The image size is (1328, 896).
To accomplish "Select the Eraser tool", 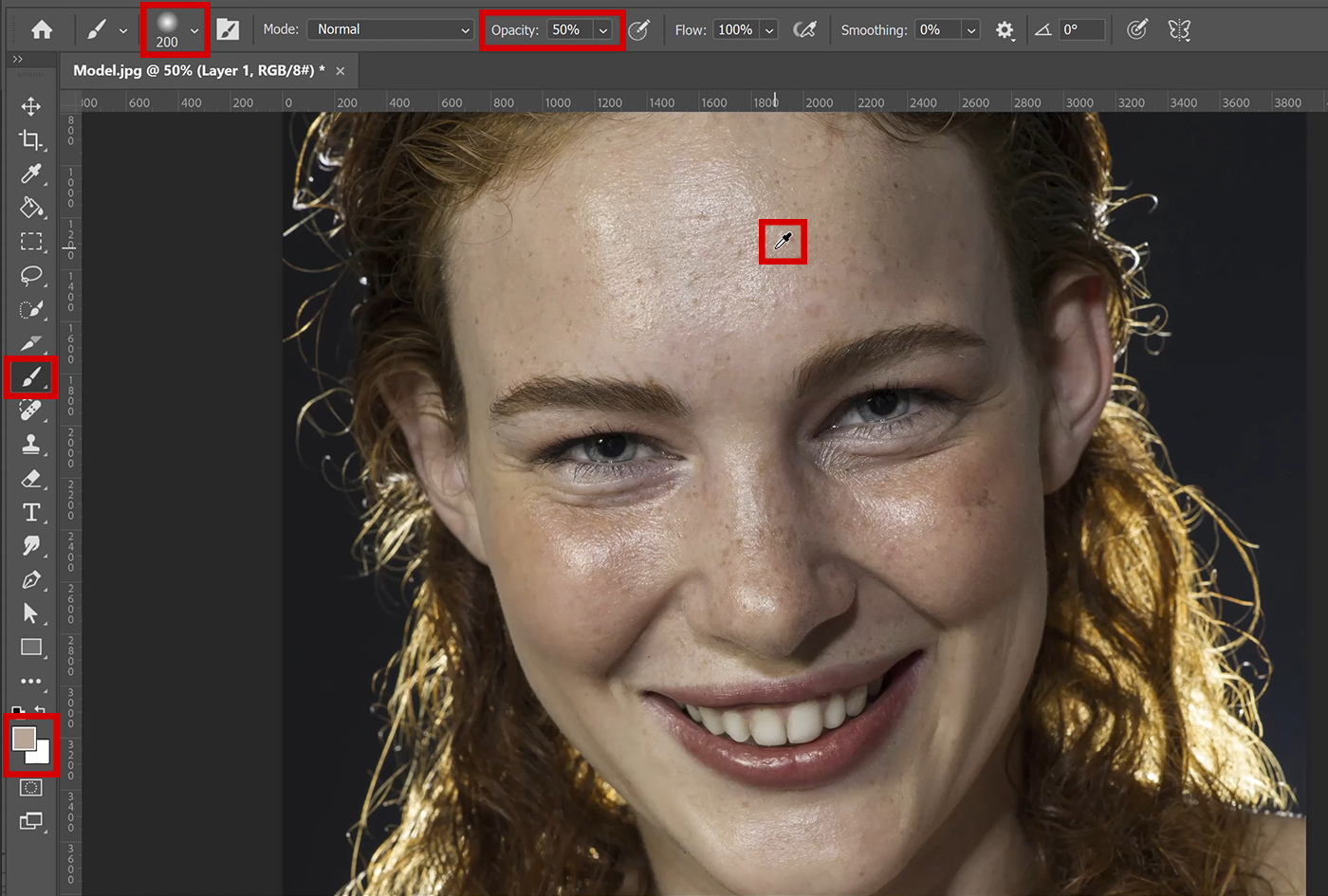I will coord(31,479).
